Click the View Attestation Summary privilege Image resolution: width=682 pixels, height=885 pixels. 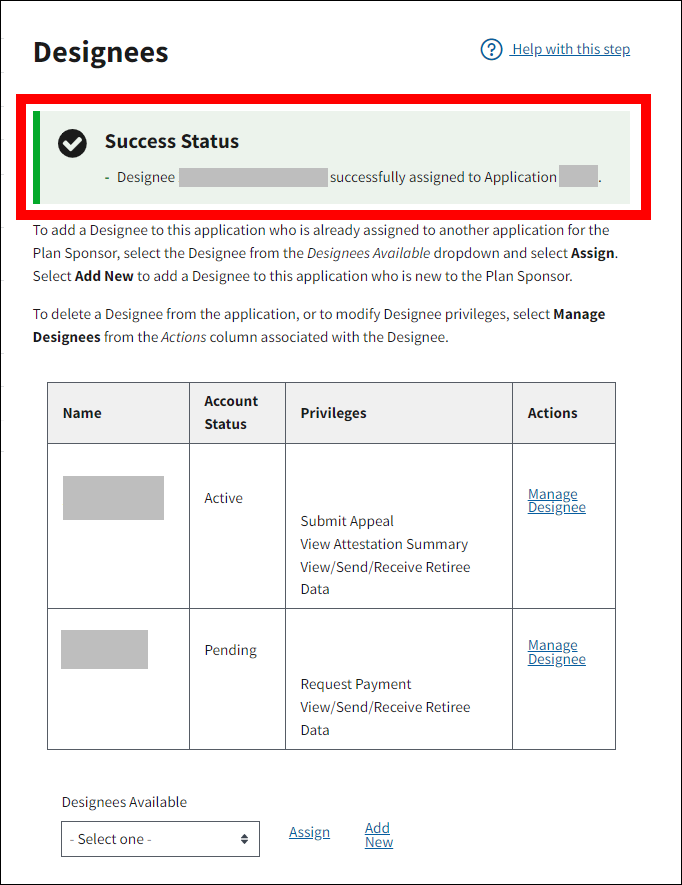point(384,544)
